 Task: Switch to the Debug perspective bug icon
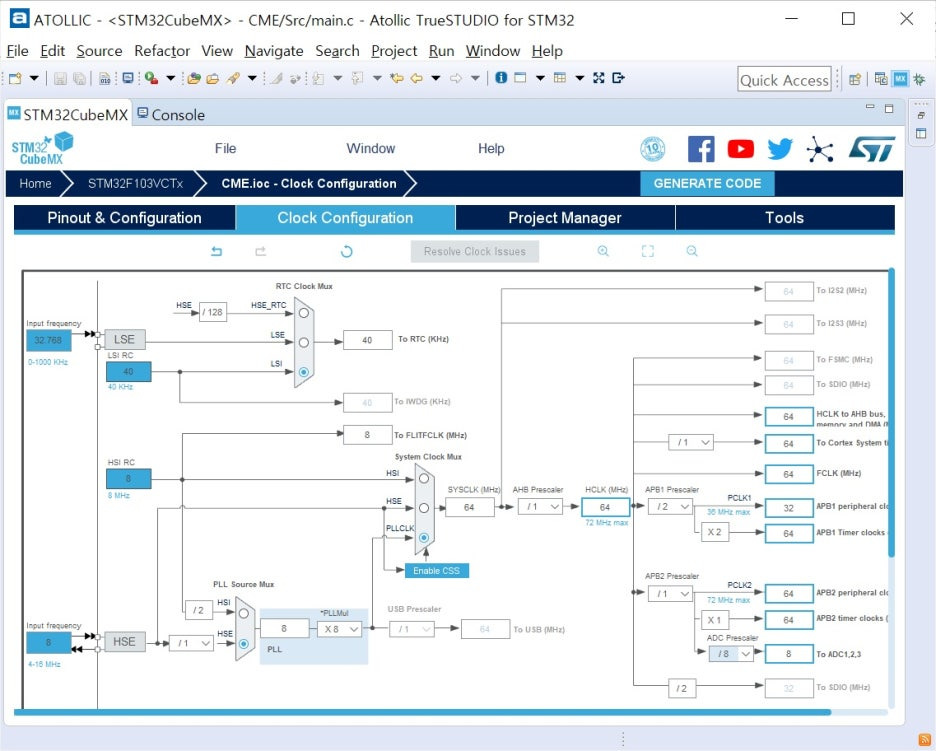pos(919,79)
